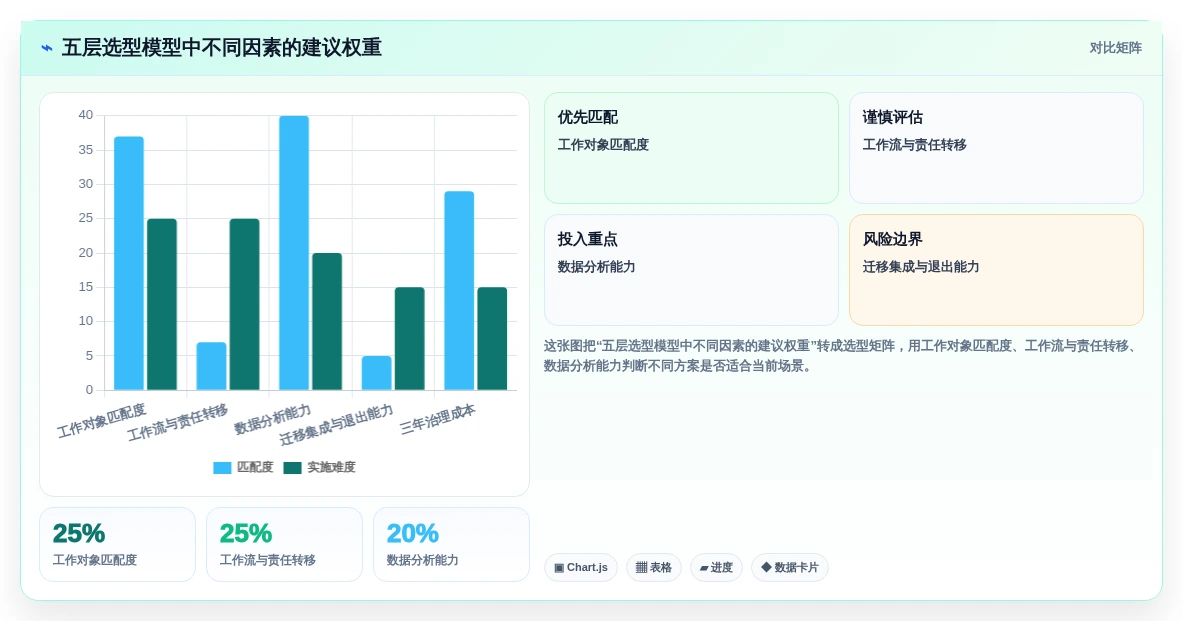The image size is (1183, 621).
Task: Open the 谨慎评估 matrix card
Action: [996, 148]
